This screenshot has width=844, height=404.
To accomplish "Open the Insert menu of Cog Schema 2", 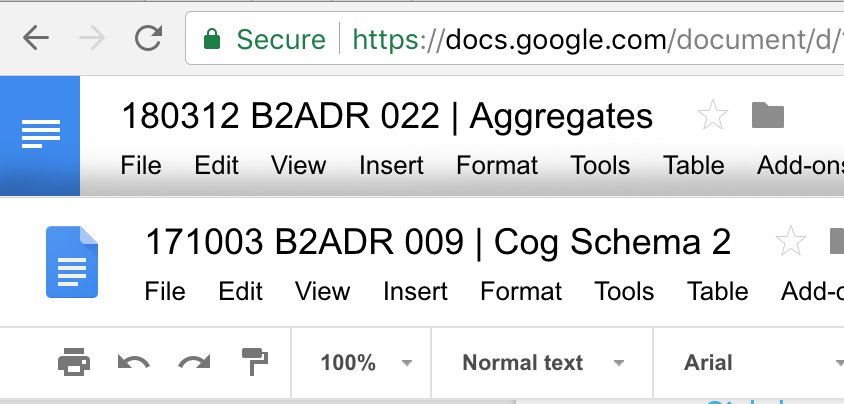I will [x=415, y=292].
